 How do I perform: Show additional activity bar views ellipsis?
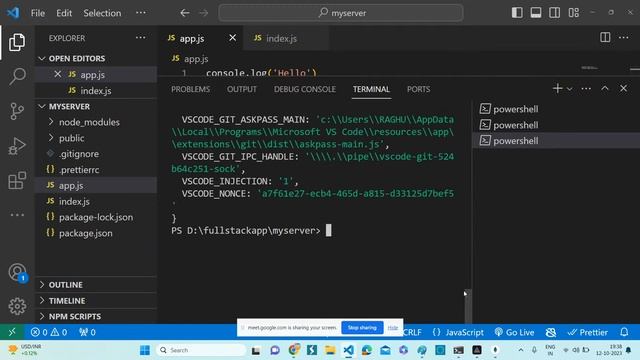(17, 215)
